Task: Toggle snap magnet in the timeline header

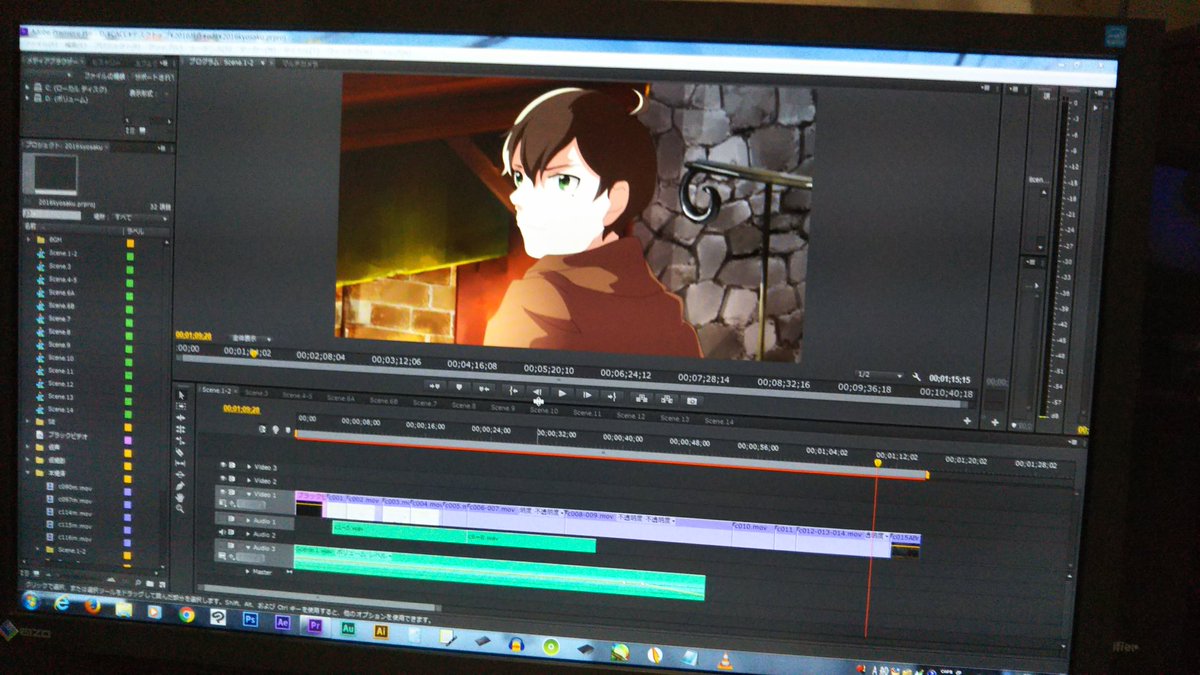Action: (263, 430)
